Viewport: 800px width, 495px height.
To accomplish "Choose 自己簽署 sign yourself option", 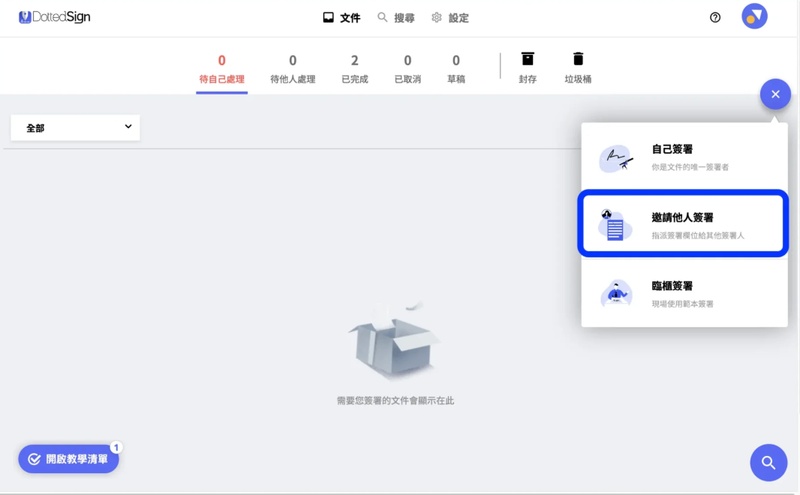I will tap(684, 158).
